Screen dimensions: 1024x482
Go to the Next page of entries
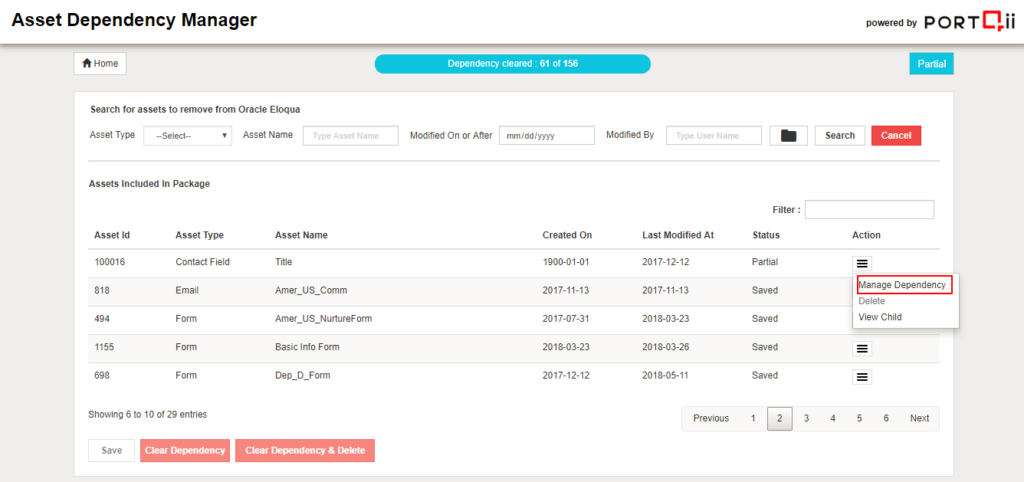coord(919,419)
